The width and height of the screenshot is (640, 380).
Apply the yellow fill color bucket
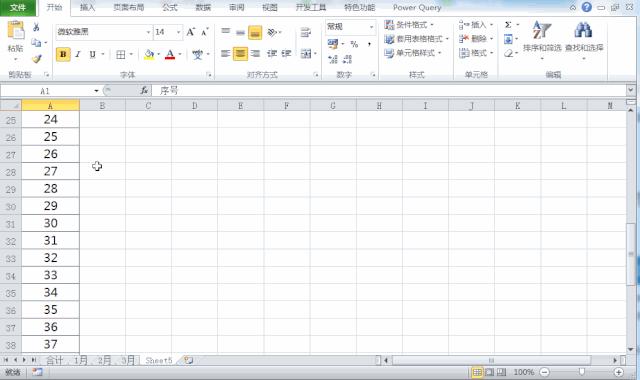[149, 54]
